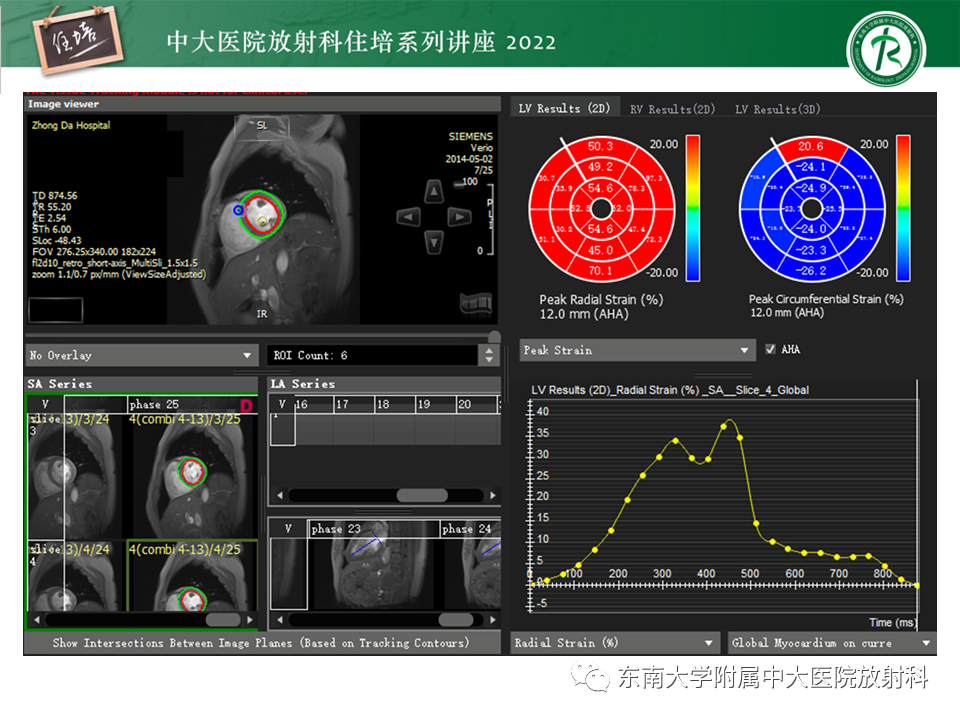Image resolution: width=960 pixels, height=720 pixels.
Task: Click column header 18 in LA Series
Action: [395, 404]
